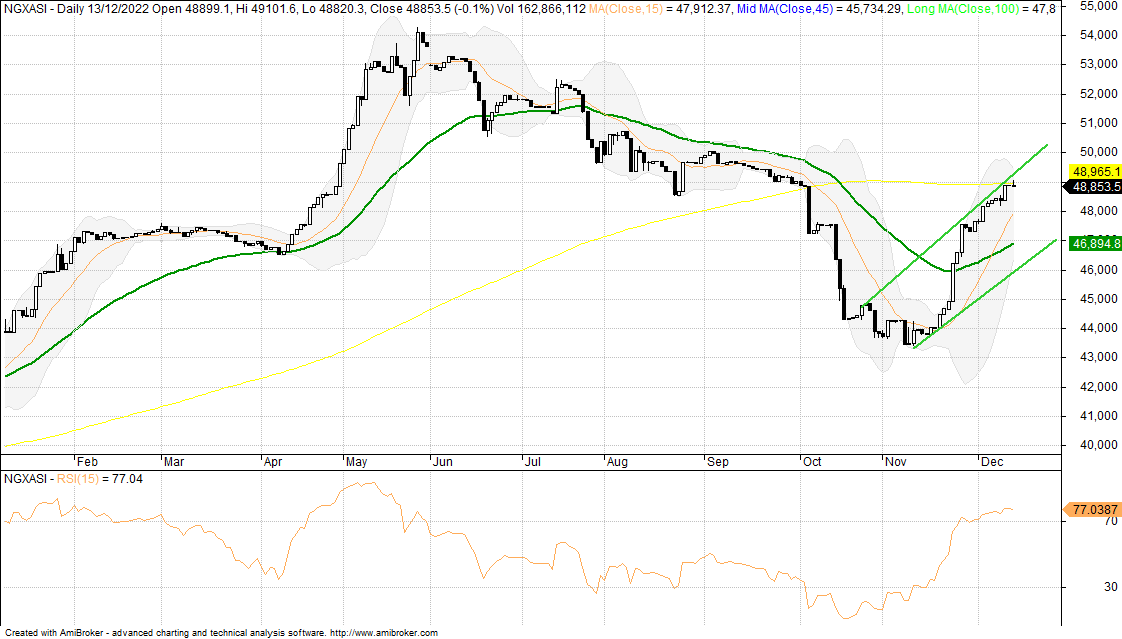Screen dimensions: 1122x639
Task: Click the 53,000 price axis label
Action: pyautogui.click(x=1098, y=64)
